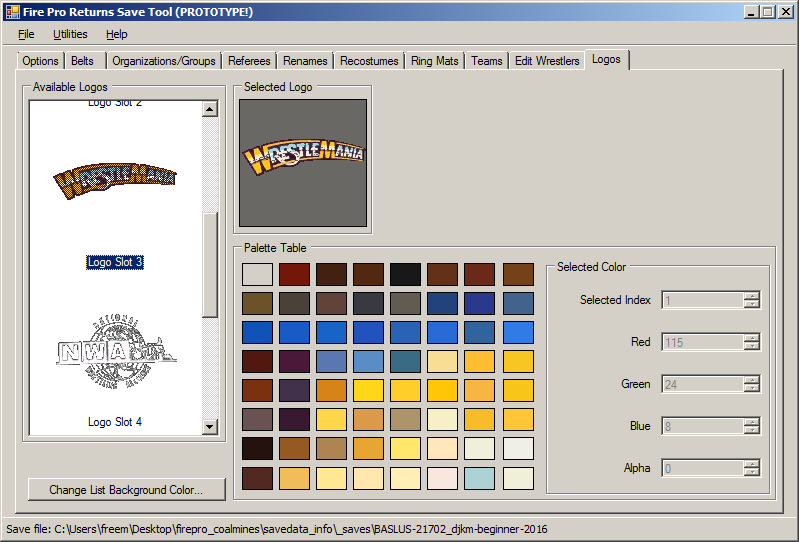This screenshot has width=799, height=542.
Task: Open the Utilities menu
Action: tap(70, 34)
